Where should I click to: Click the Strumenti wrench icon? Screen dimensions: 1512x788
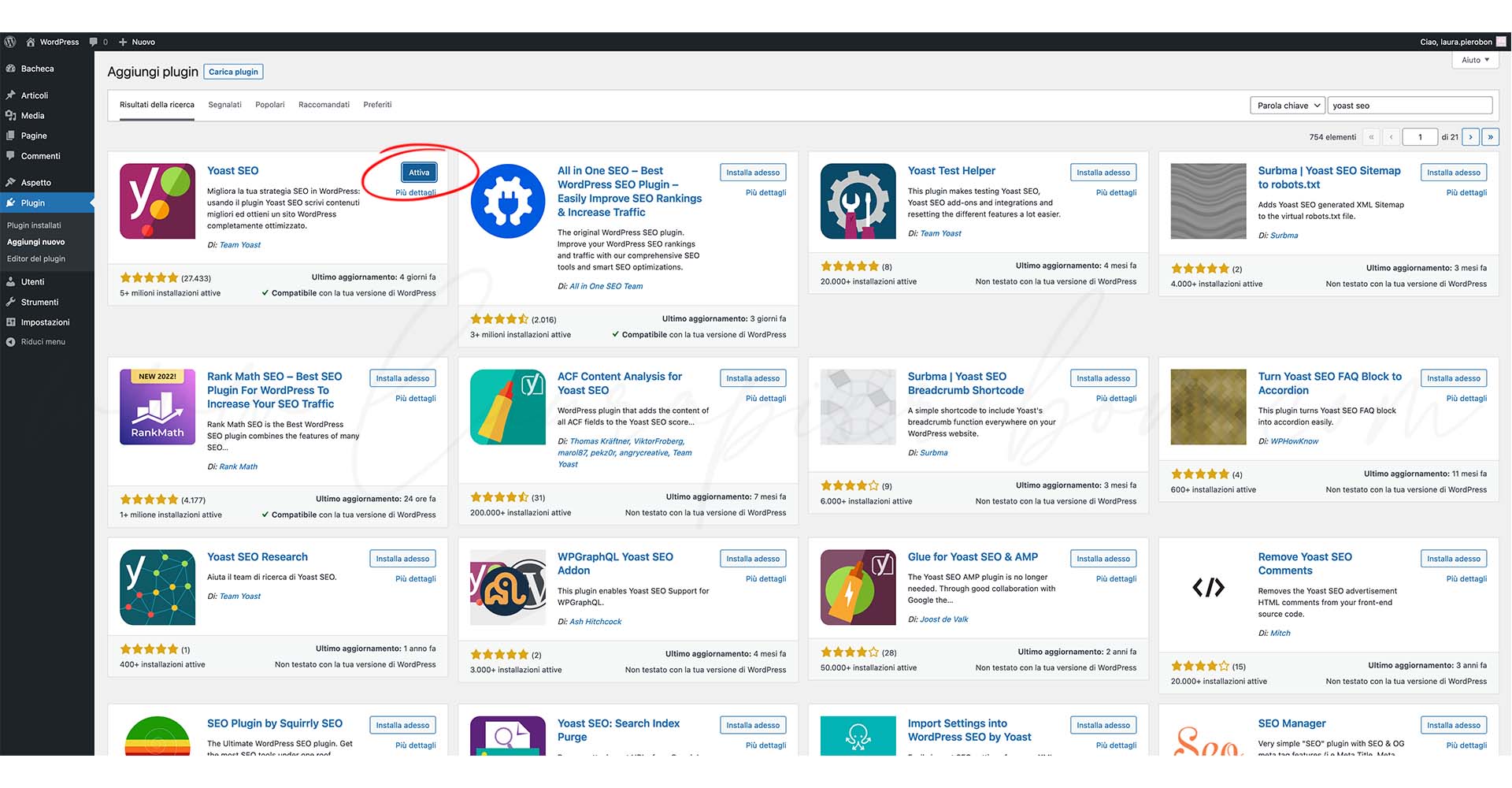click(x=11, y=302)
